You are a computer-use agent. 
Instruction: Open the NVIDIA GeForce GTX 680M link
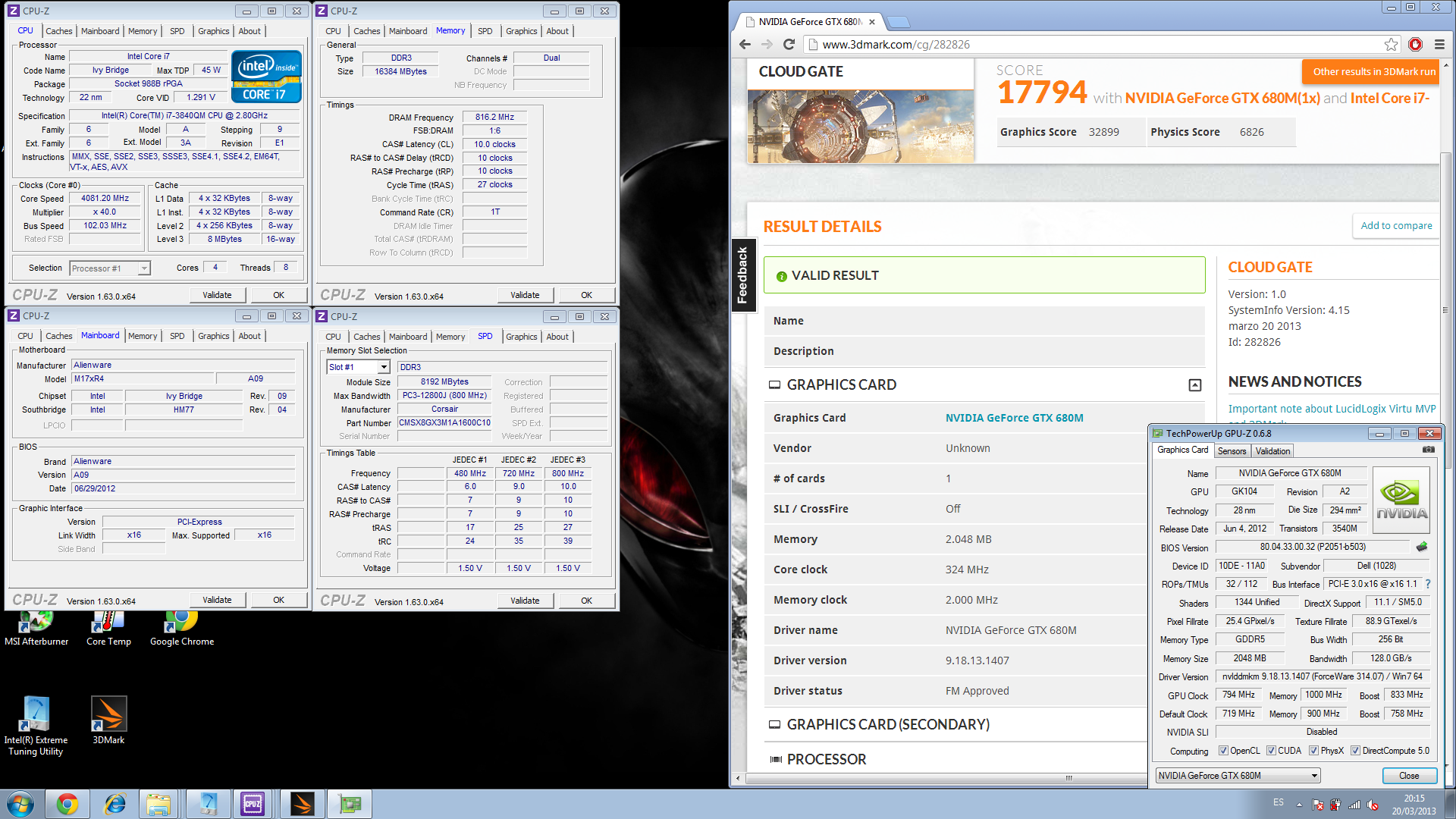(1014, 418)
